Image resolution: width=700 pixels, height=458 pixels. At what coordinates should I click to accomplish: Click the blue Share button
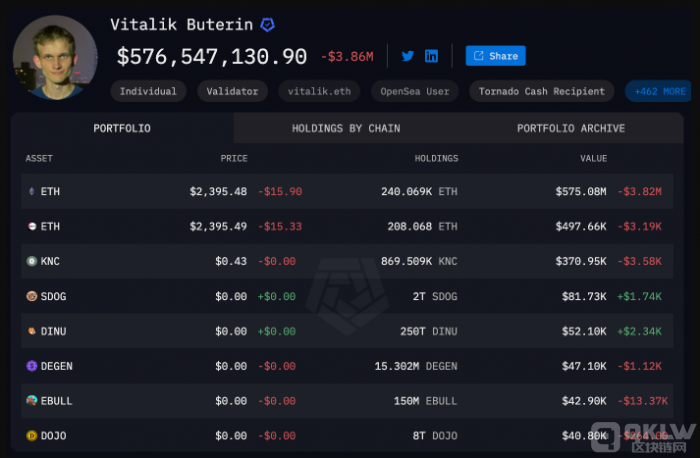tap(495, 56)
